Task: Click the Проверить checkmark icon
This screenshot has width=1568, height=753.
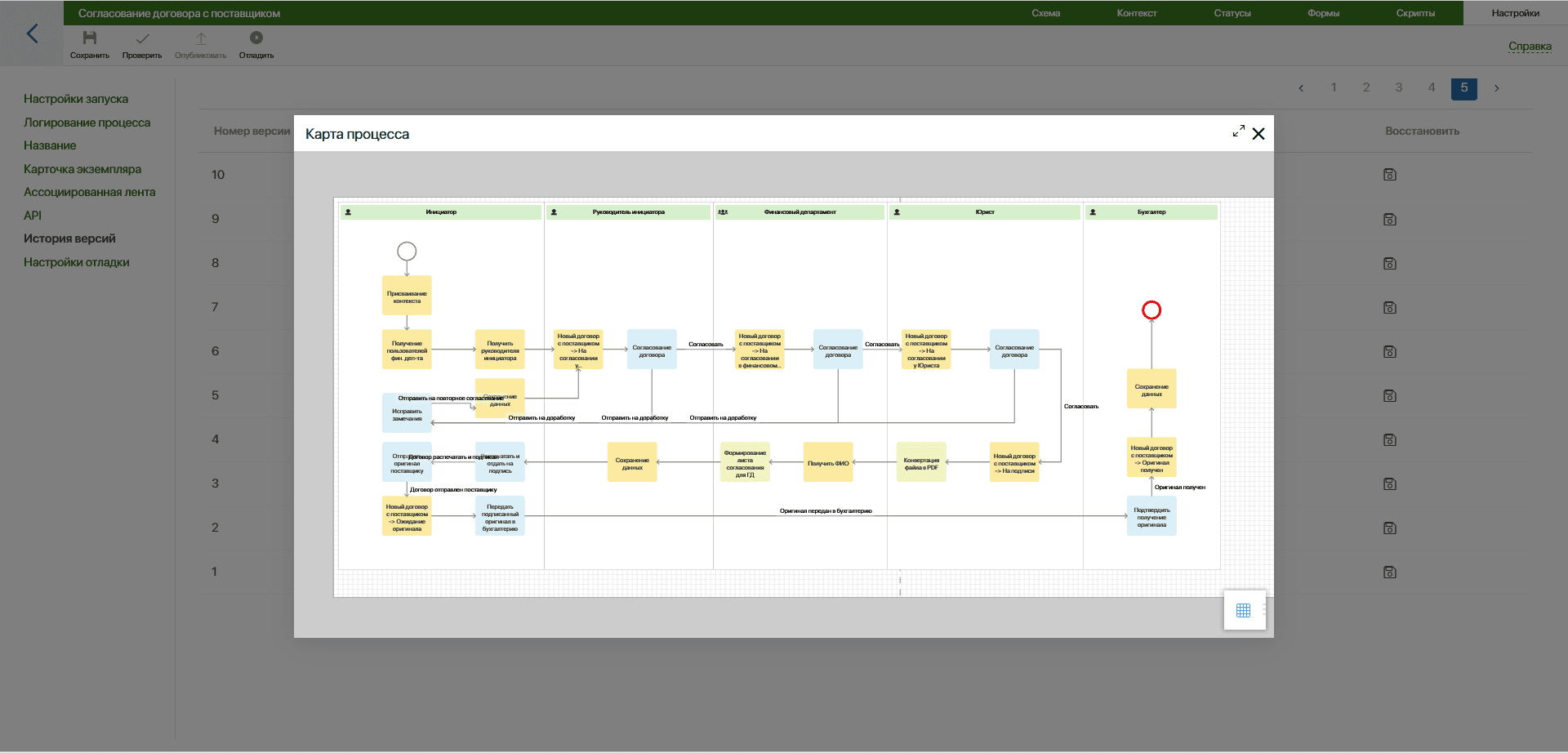Action: click(x=142, y=38)
